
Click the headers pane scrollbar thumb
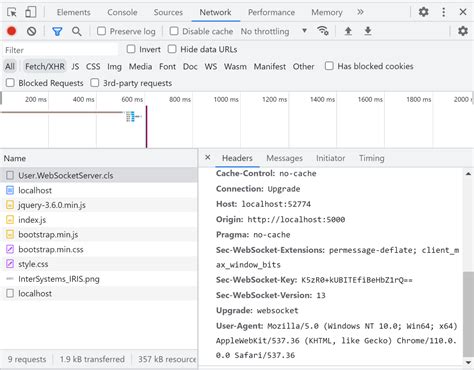point(468,314)
